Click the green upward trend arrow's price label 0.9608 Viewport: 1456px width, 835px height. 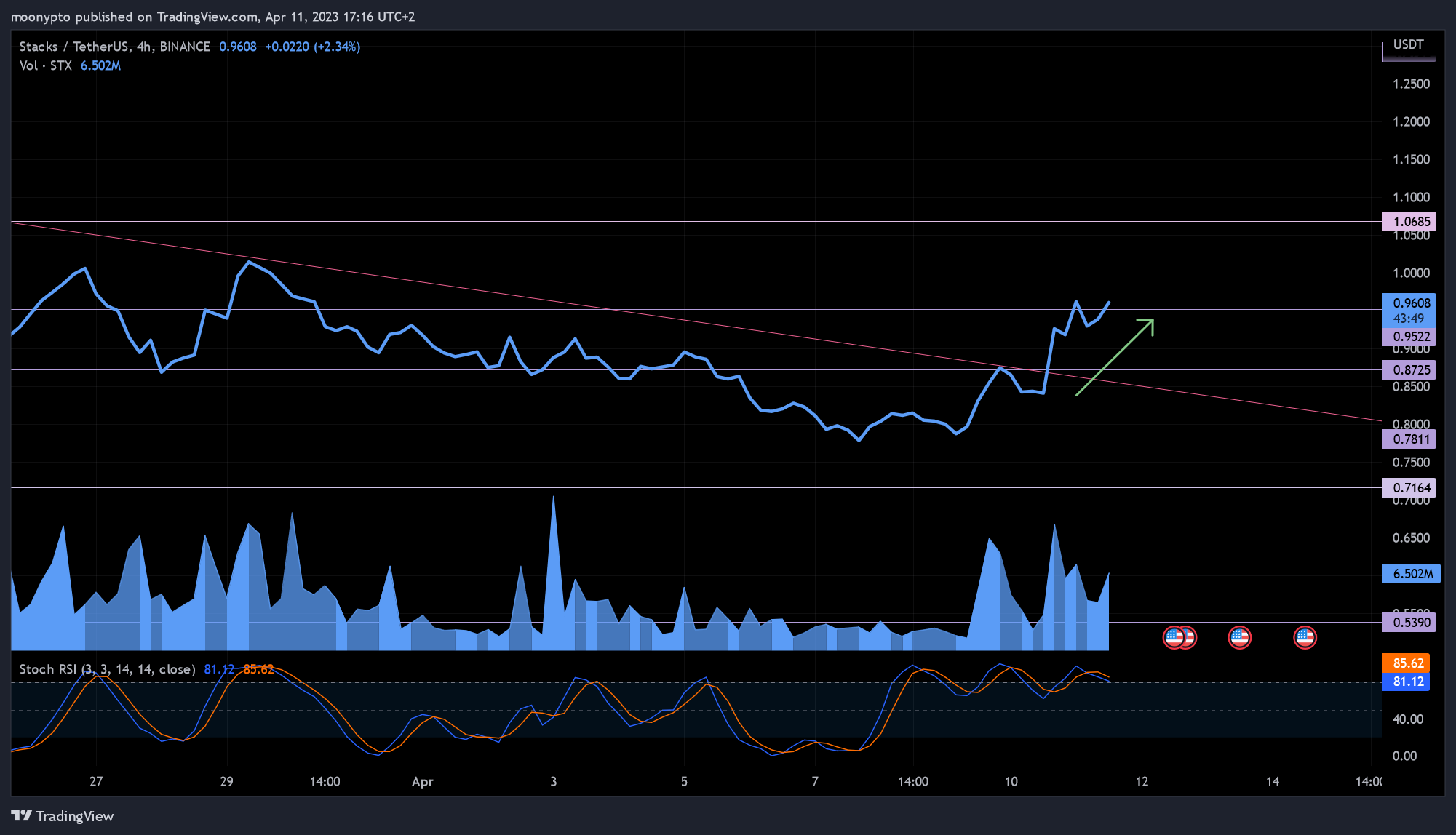tap(1409, 303)
